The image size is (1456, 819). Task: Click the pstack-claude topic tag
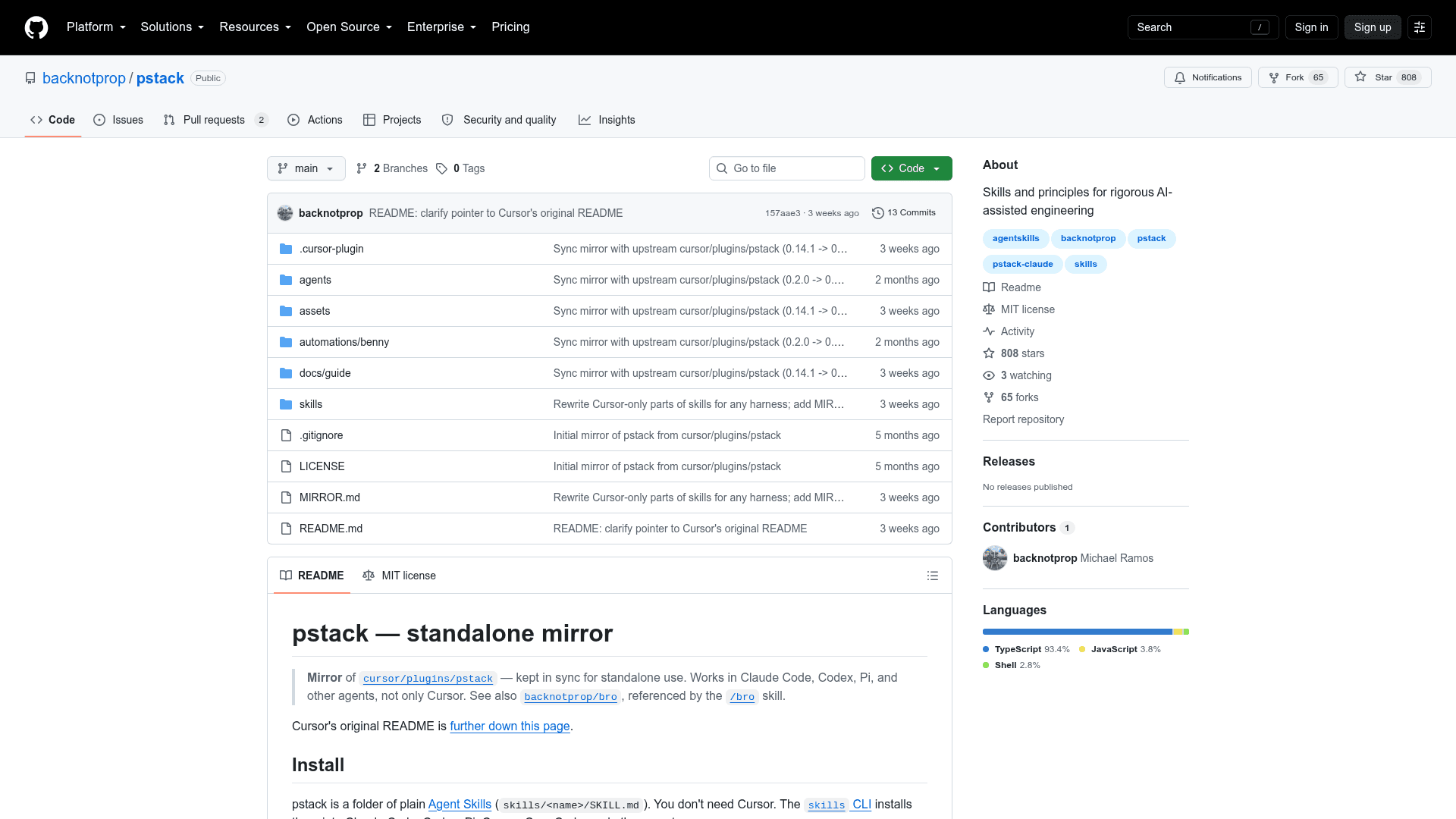[x=1022, y=265]
